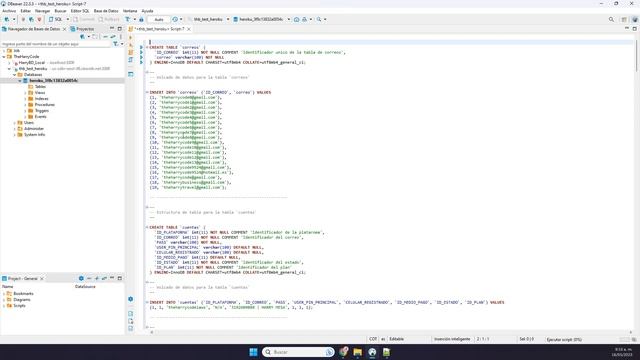Click the object name filter input field

coord(56,44)
